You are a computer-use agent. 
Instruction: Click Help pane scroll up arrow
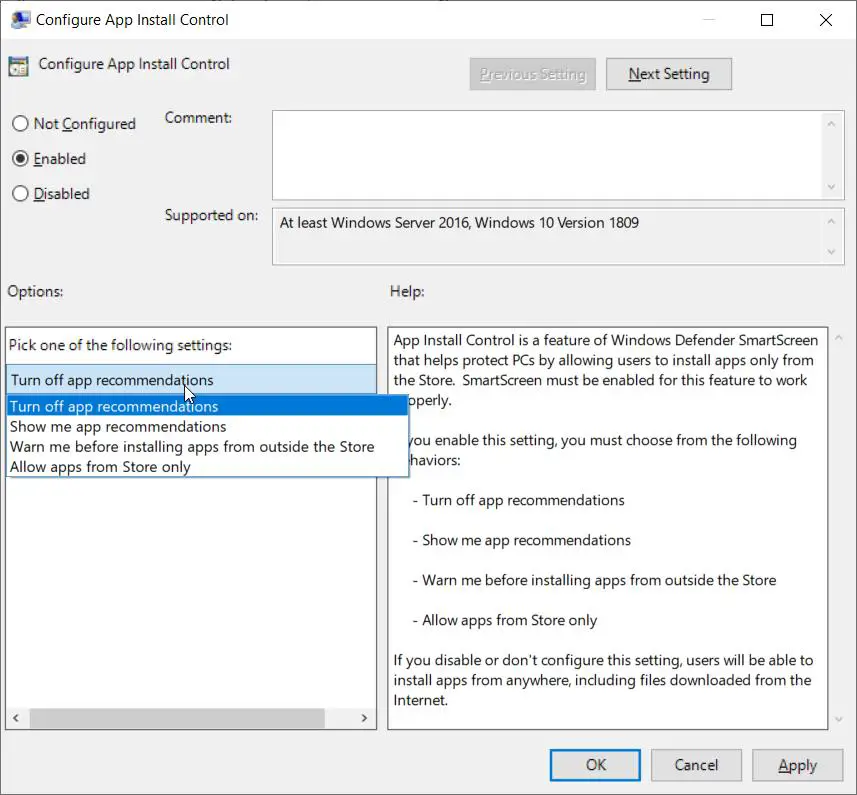click(838, 338)
